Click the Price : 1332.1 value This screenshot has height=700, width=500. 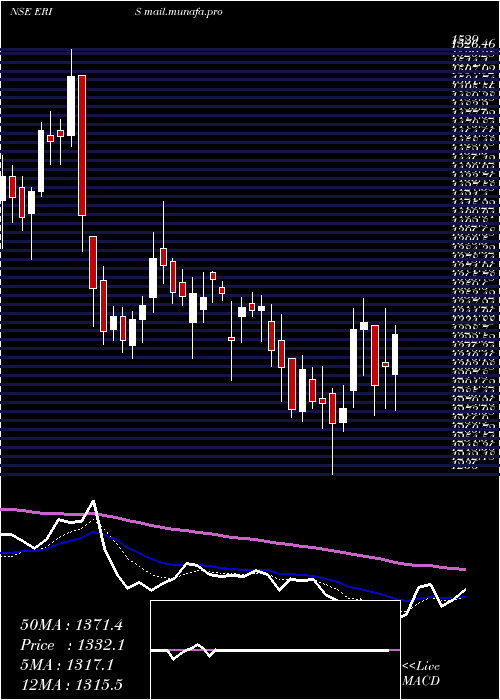point(72,645)
